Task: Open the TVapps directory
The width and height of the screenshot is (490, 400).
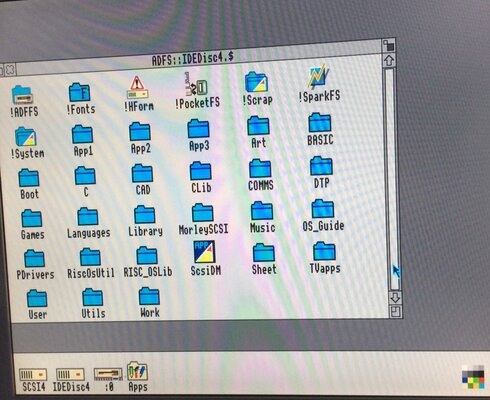Action: 324,252
